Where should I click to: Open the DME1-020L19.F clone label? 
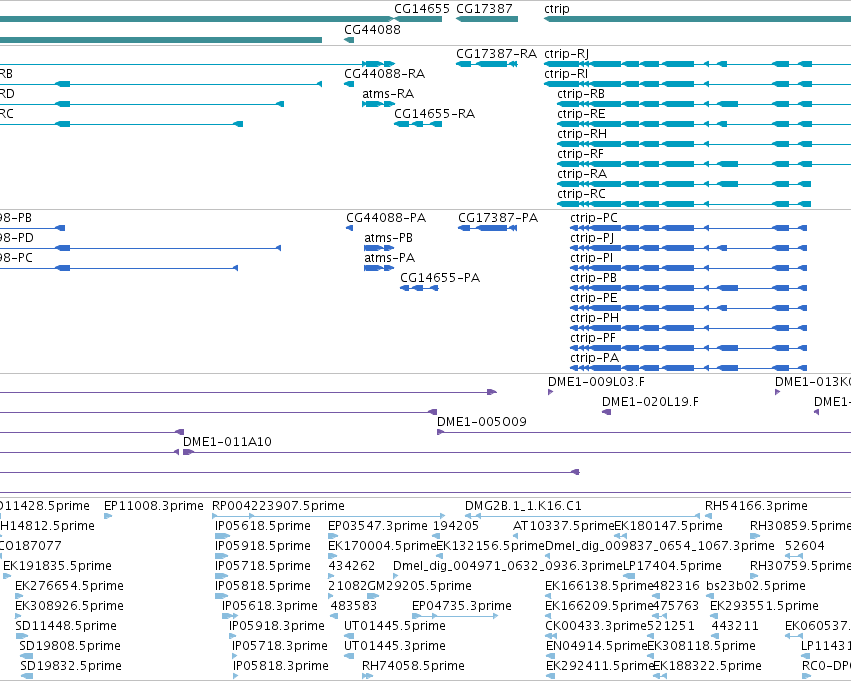click(x=650, y=402)
